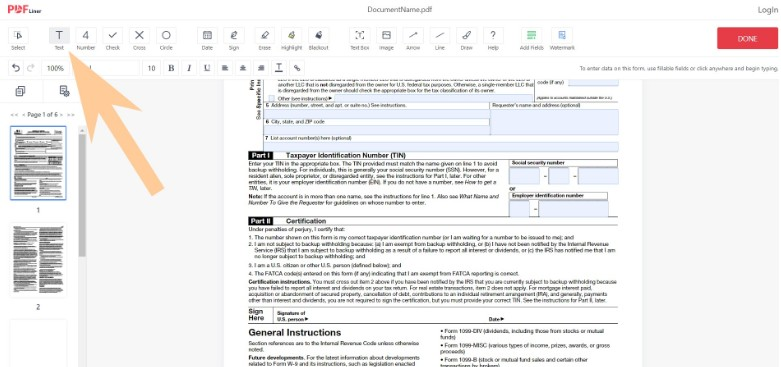Pick the Circle tool
The image size is (781, 367).
[x=166, y=36]
